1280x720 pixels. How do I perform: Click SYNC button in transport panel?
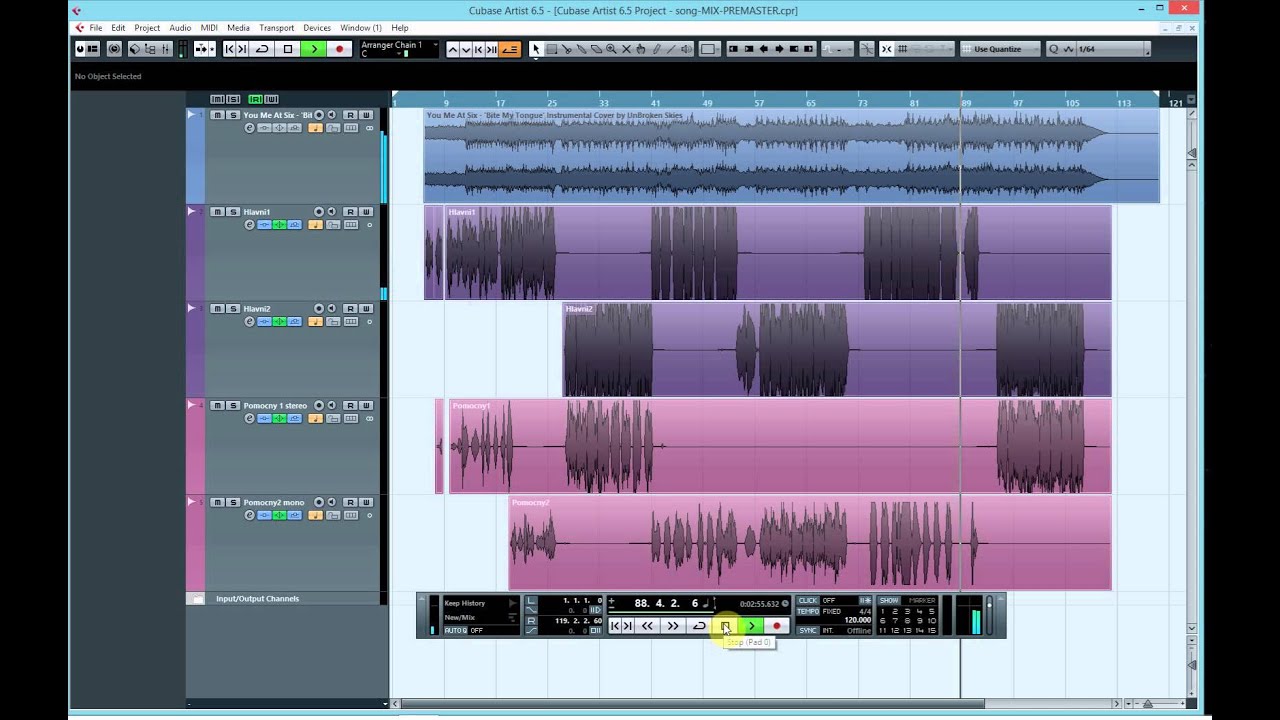(x=808, y=631)
